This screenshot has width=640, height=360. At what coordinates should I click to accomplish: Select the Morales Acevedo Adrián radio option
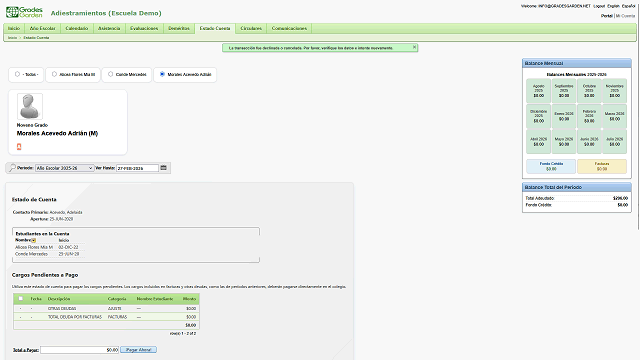click(x=162, y=74)
